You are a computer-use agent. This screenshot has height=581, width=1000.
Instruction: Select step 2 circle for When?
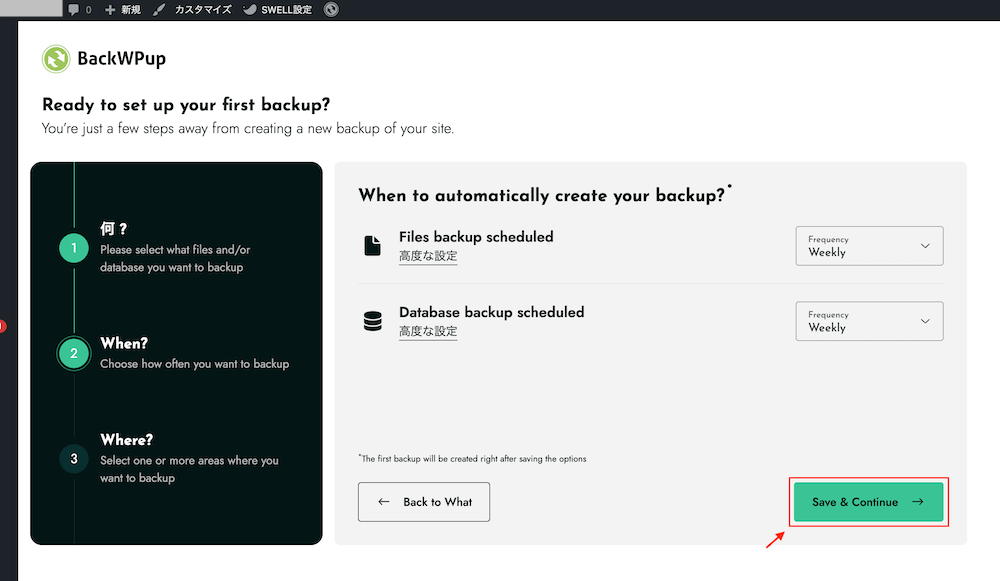tap(74, 353)
